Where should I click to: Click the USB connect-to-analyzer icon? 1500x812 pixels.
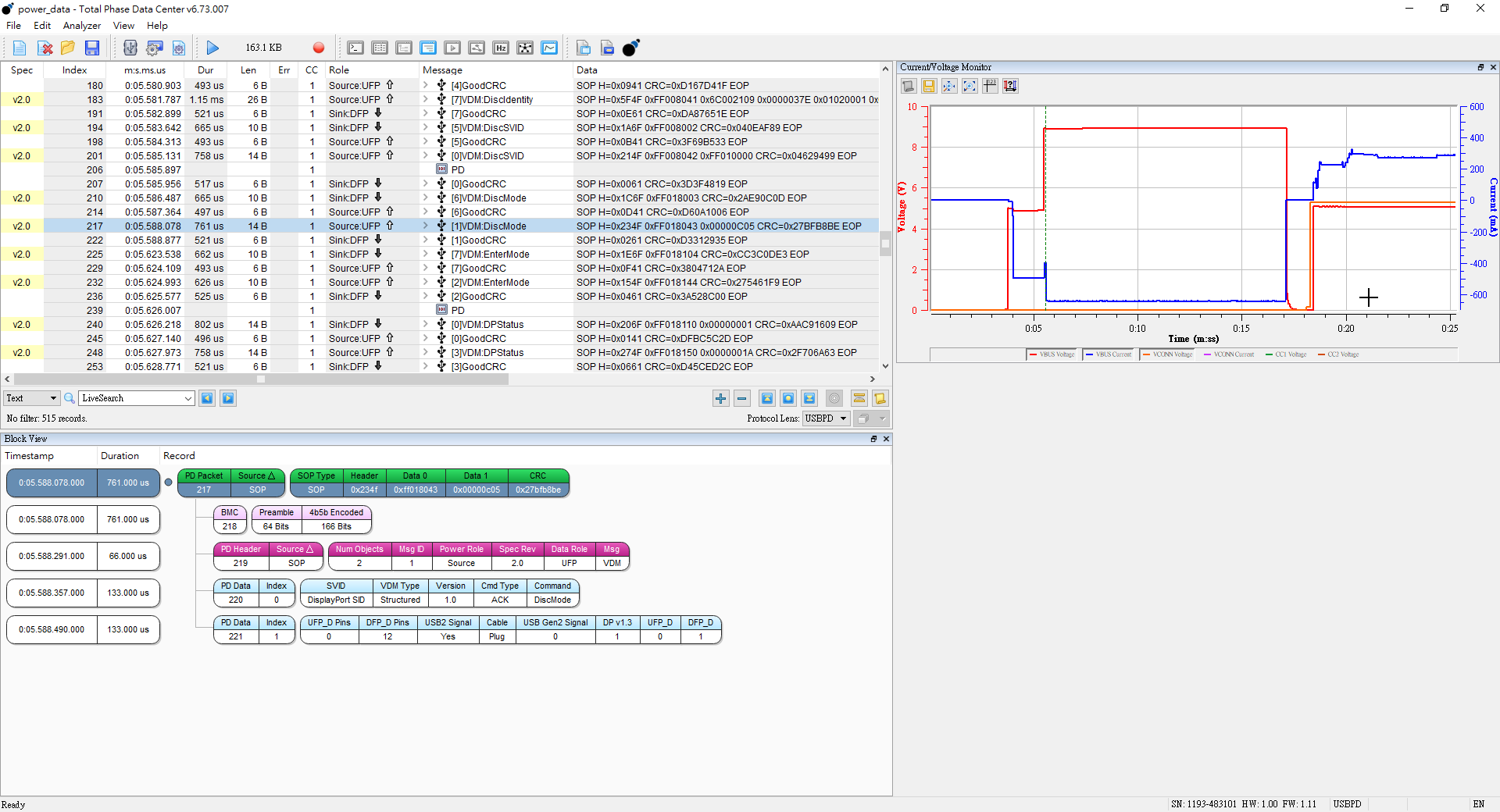(x=130, y=48)
